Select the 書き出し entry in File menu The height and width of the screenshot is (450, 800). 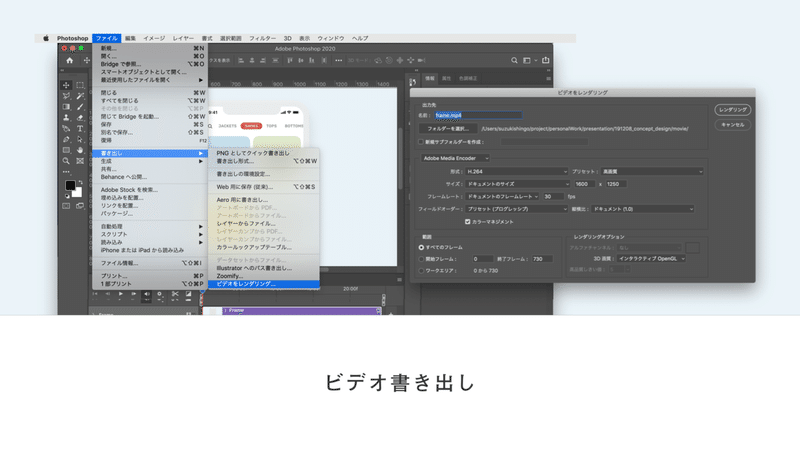click(x=150, y=153)
